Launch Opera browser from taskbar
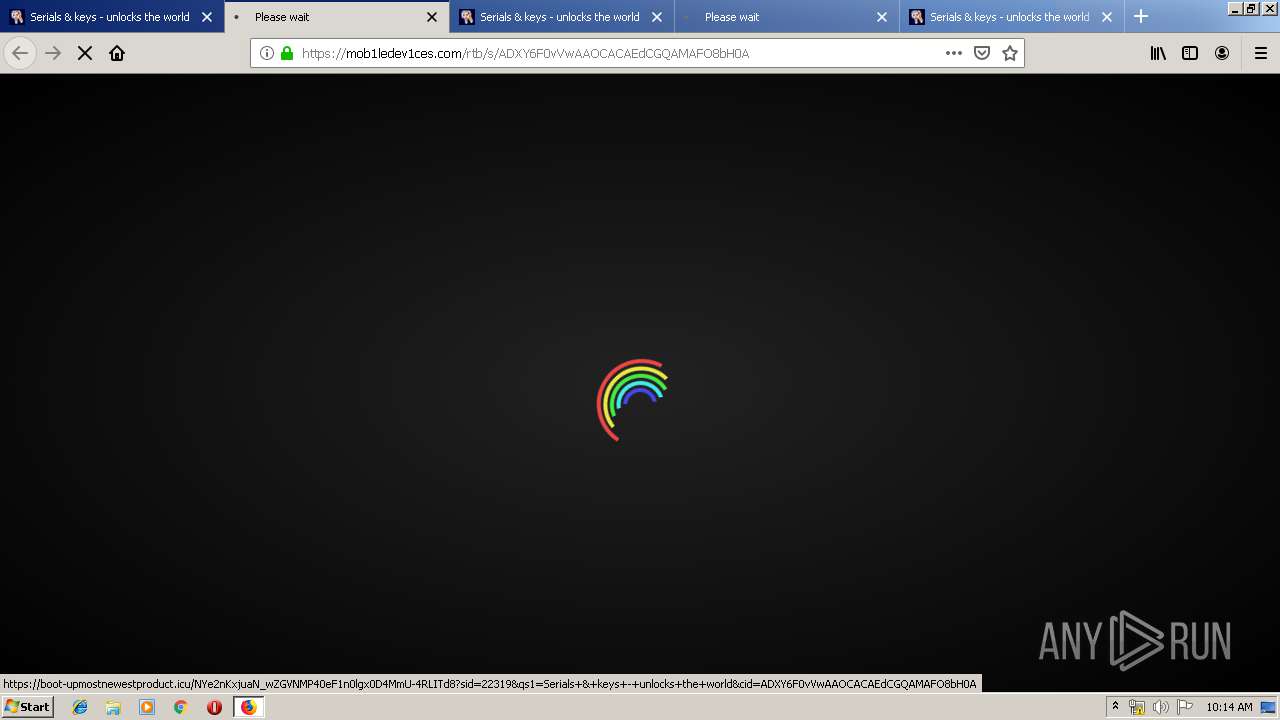This screenshot has height=720, width=1280. [214, 707]
